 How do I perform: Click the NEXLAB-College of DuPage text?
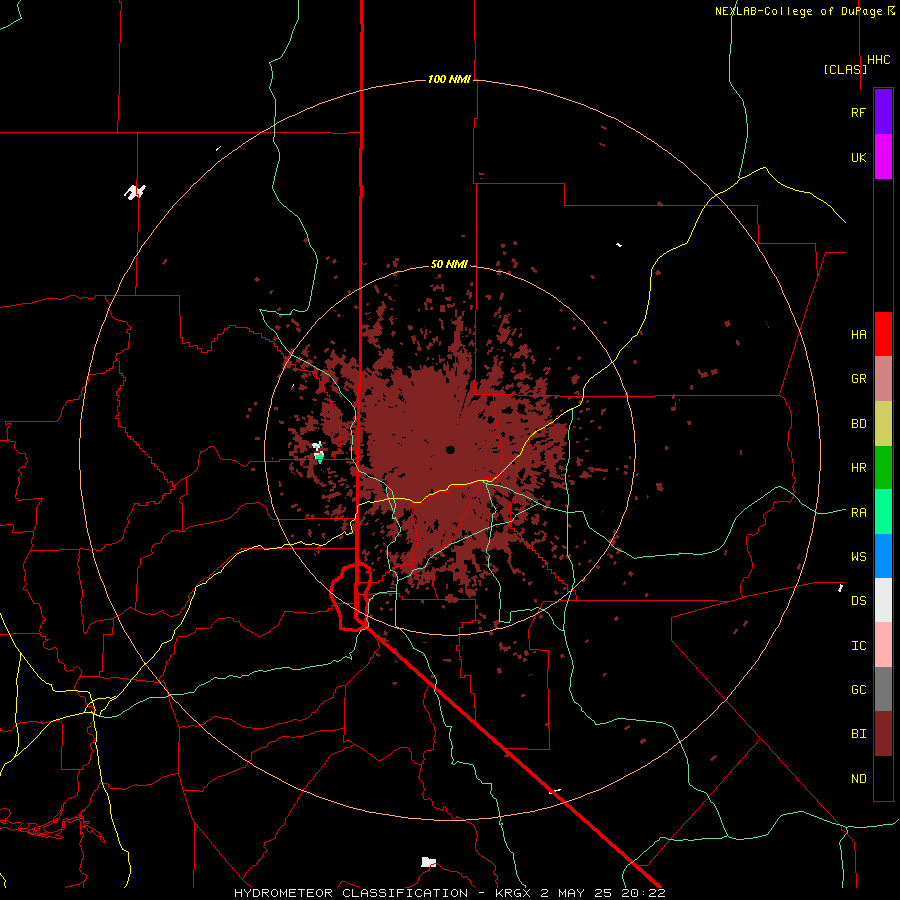point(798,11)
